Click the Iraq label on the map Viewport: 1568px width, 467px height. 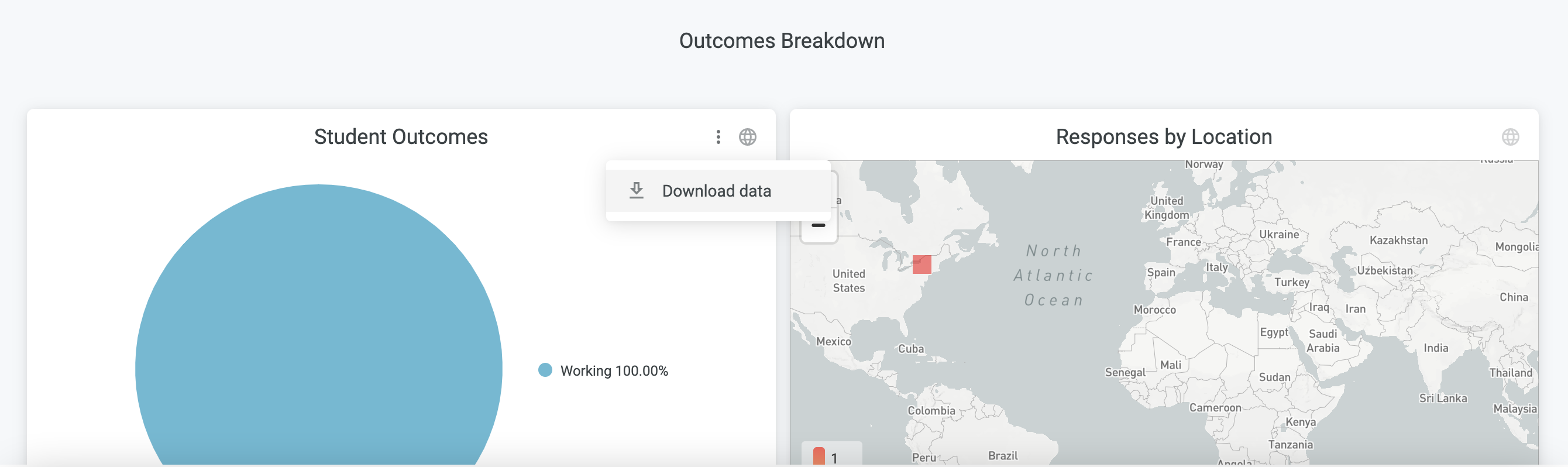1319,307
